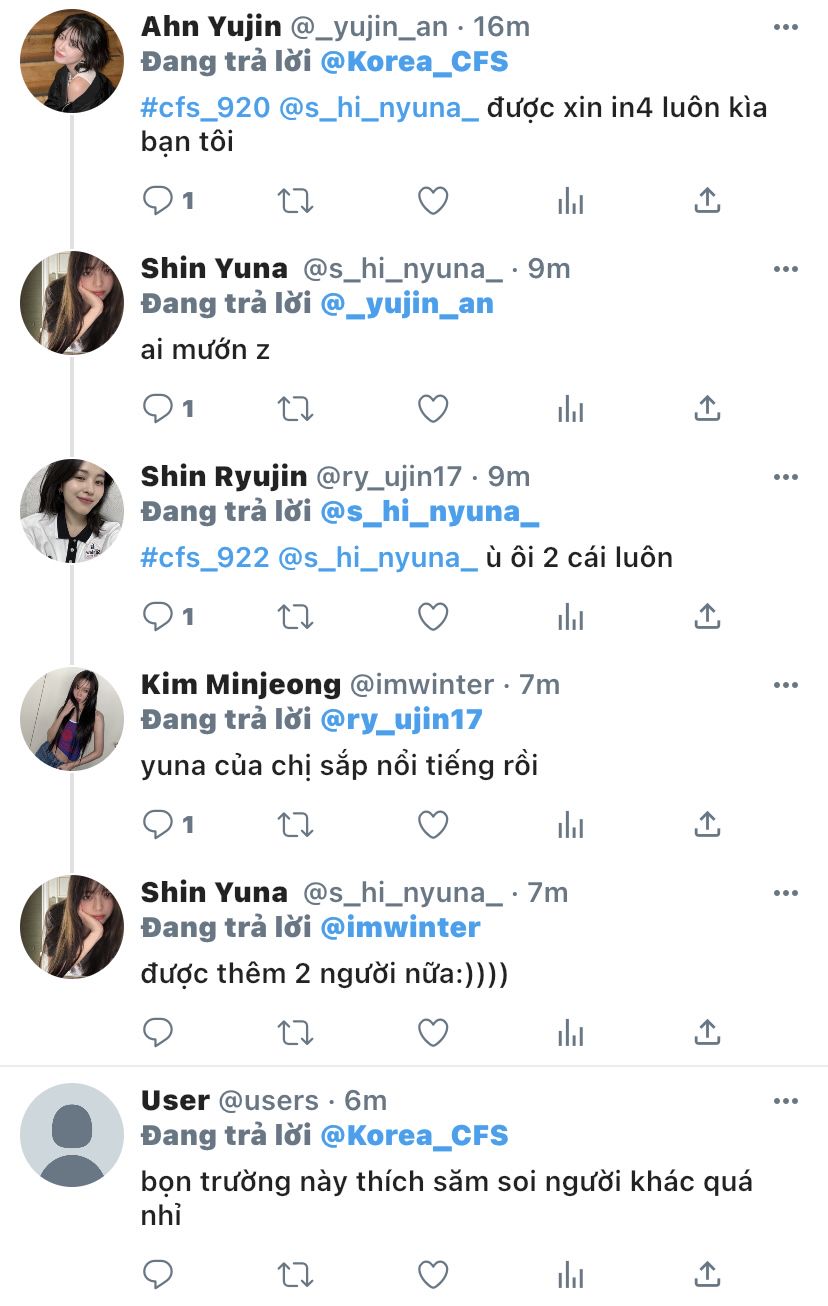Share Shin Ryujin's #cfs_922 tweet

[707, 617]
